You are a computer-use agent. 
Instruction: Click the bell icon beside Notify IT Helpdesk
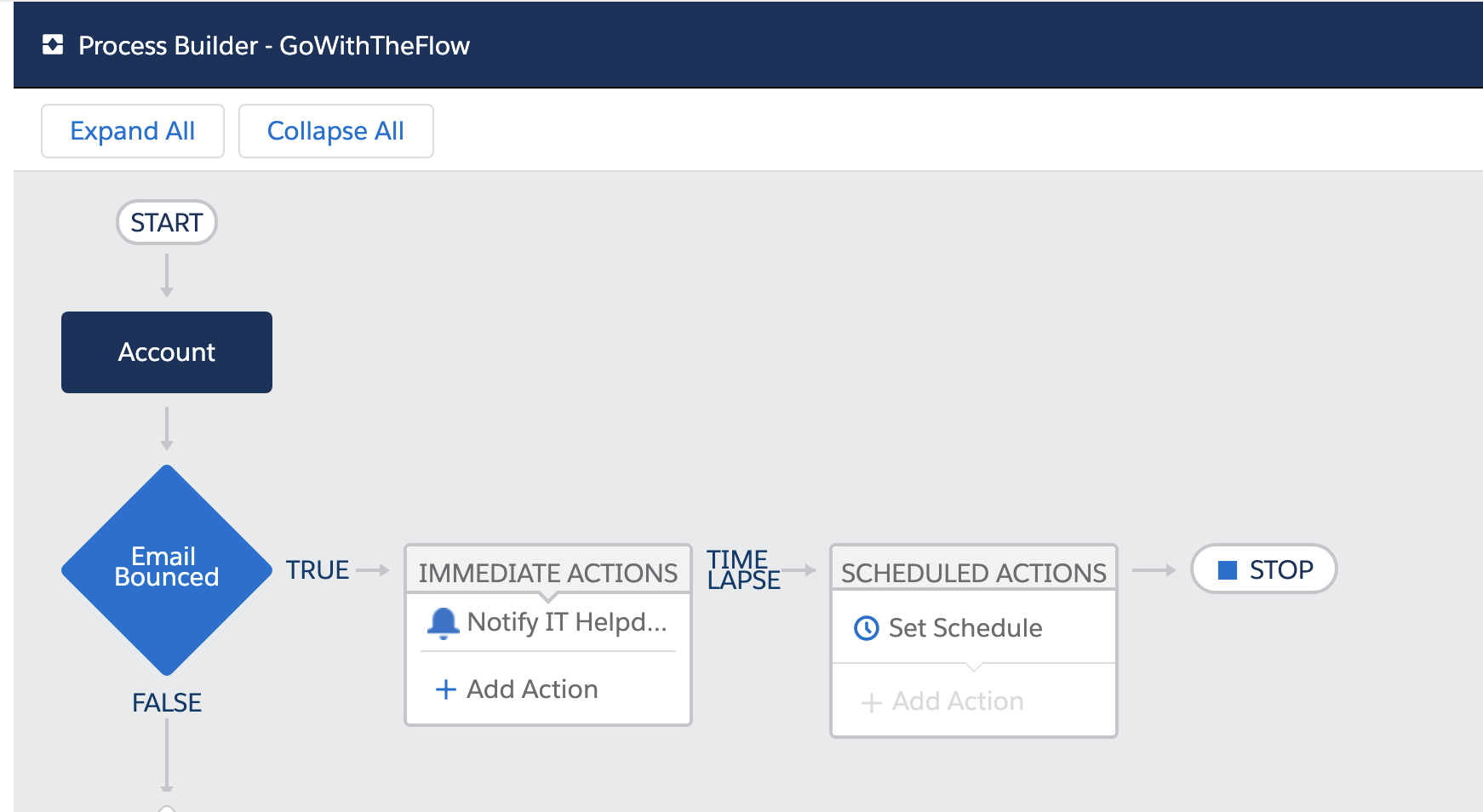[443, 623]
